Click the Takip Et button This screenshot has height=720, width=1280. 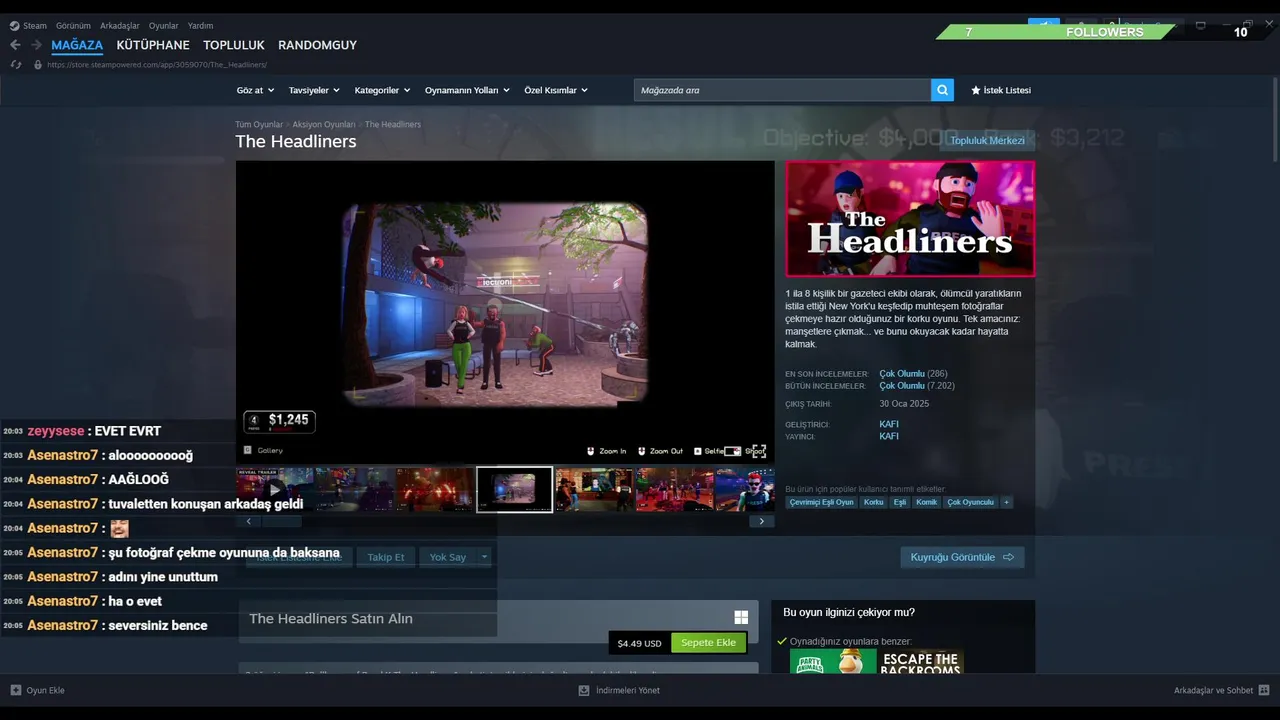(x=386, y=557)
